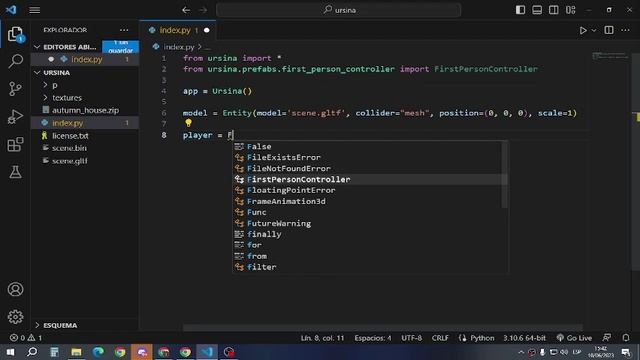The height and width of the screenshot is (360, 640).
Task: Click the lightbulb code action icon
Action: tap(188, 122)
